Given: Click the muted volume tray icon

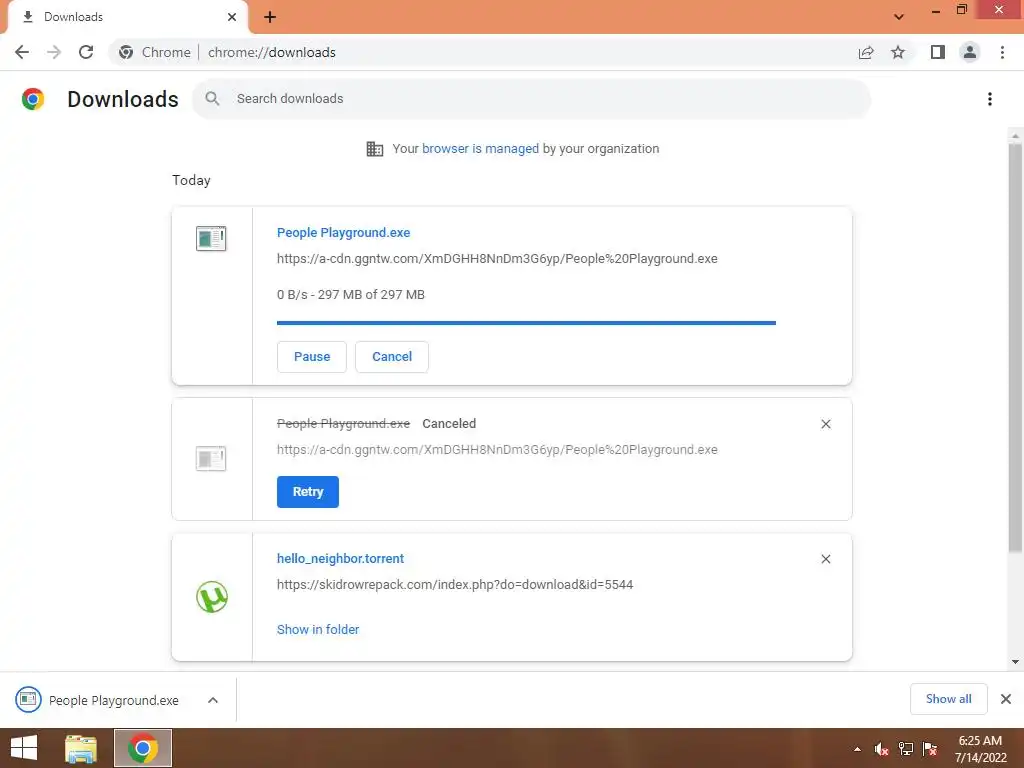Looking at the screenshot, I should point(881,749).
